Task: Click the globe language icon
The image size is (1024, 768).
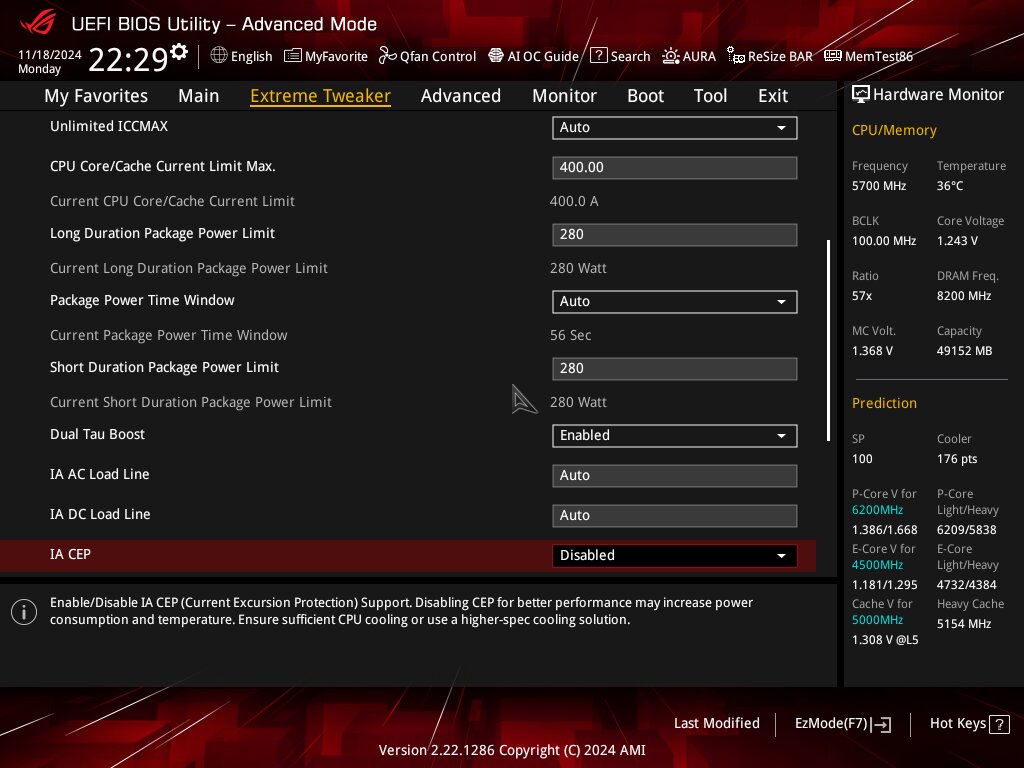Action: [x=219, y=56]
